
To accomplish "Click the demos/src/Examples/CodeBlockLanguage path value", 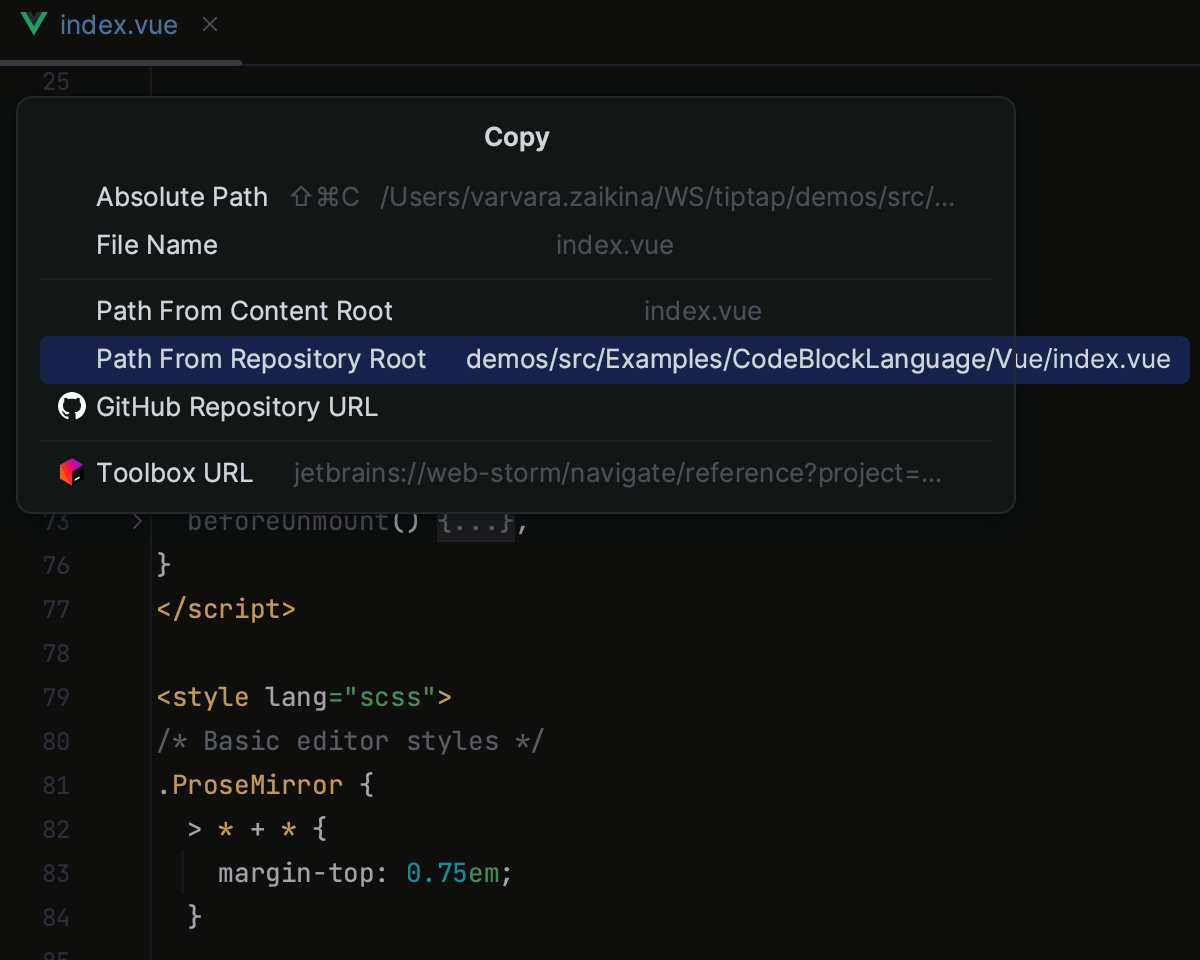I will click(822, 359).
